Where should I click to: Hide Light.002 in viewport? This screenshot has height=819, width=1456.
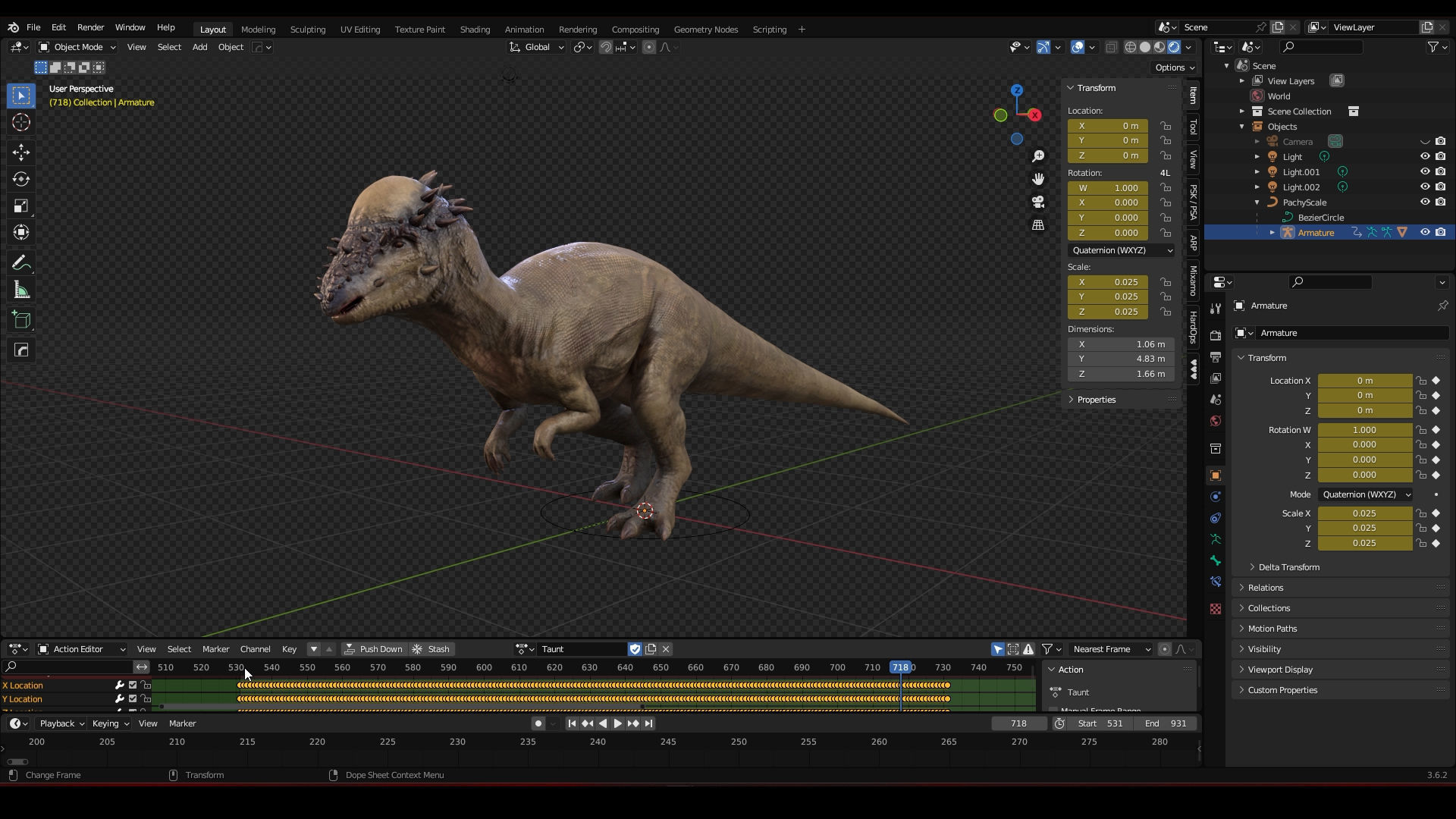click(x=1425, y=187)
